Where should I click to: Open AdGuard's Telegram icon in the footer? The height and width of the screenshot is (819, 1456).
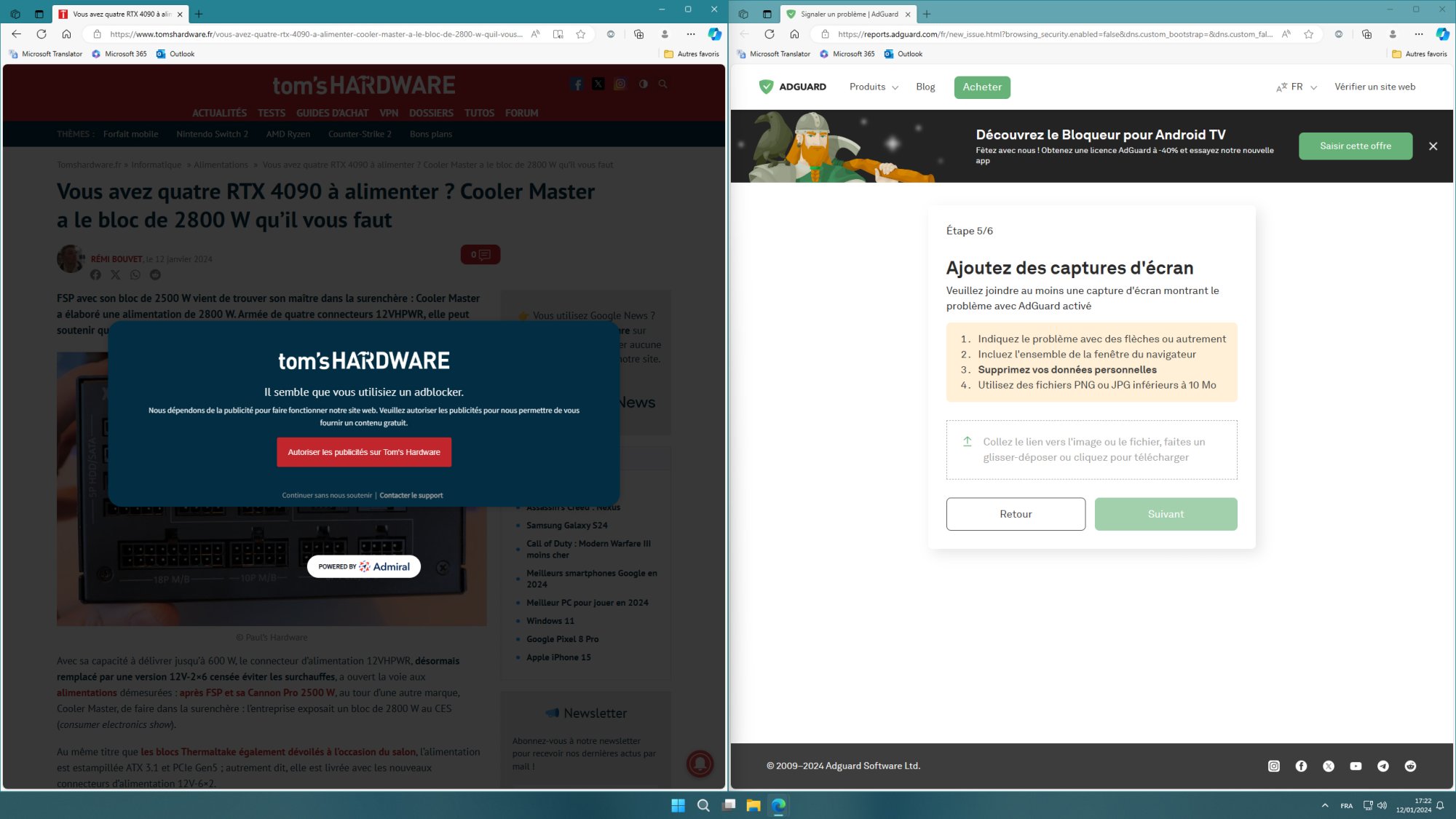tap(1383, 766)
